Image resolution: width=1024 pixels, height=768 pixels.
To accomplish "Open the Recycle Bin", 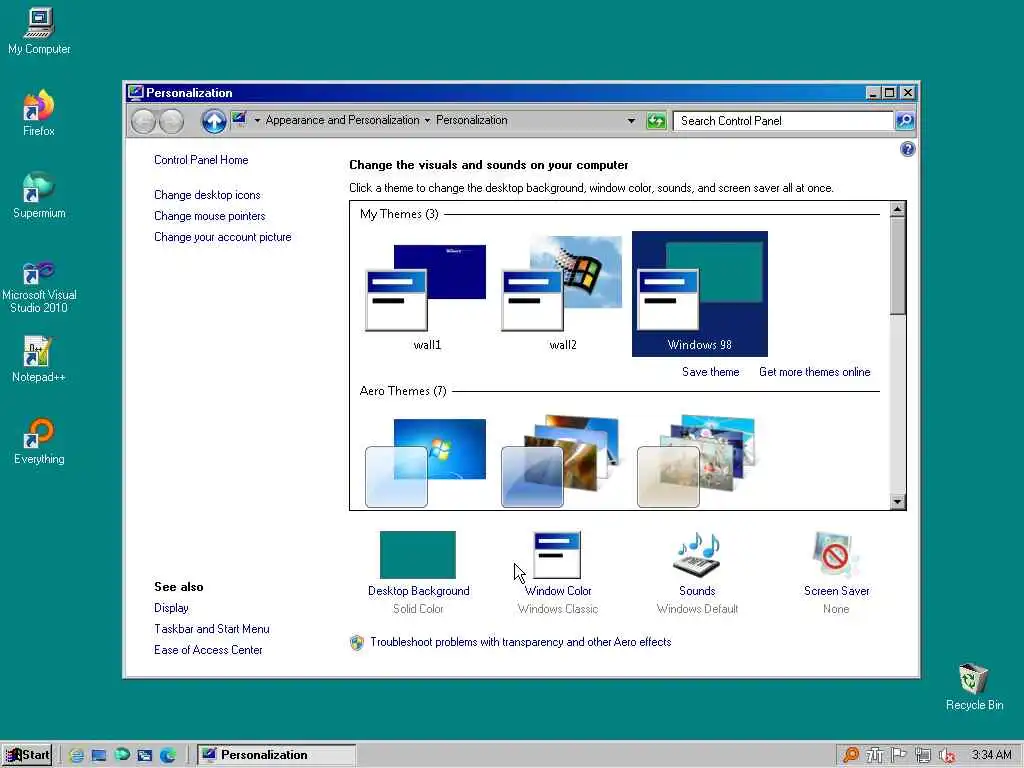I will coord(974,686).
